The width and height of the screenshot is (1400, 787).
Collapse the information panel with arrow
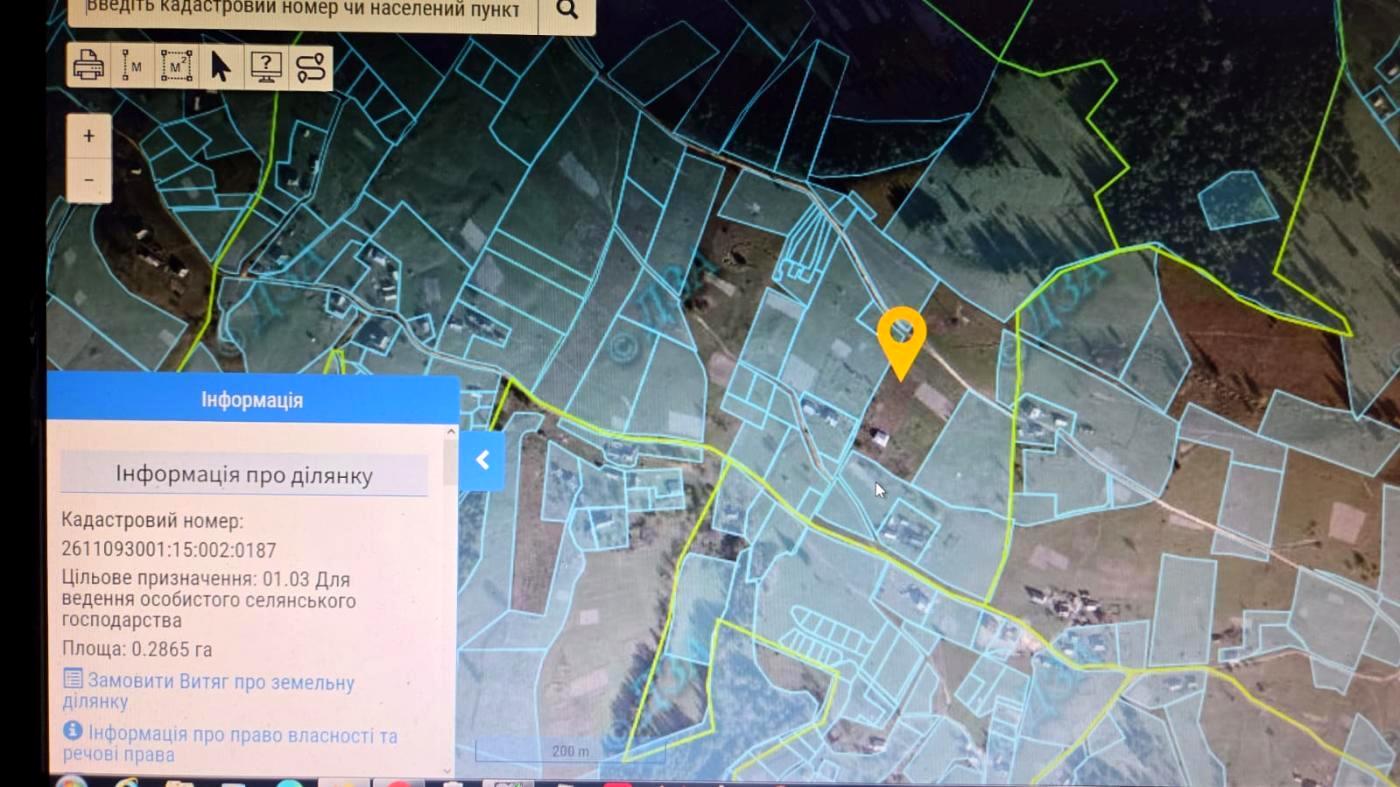[482, 460]
